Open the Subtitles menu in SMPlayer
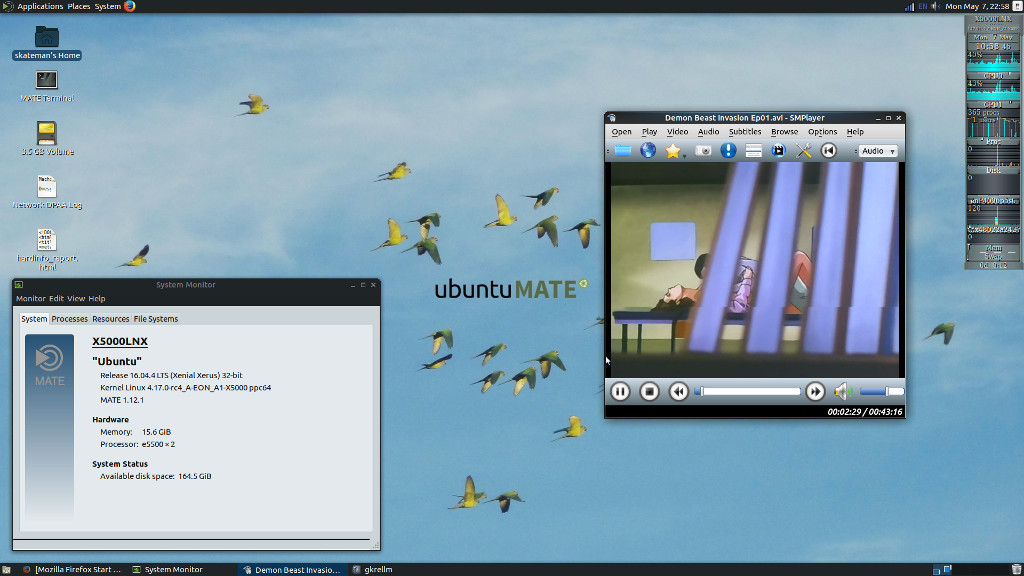1024x576 pixels. click(744, 132)
